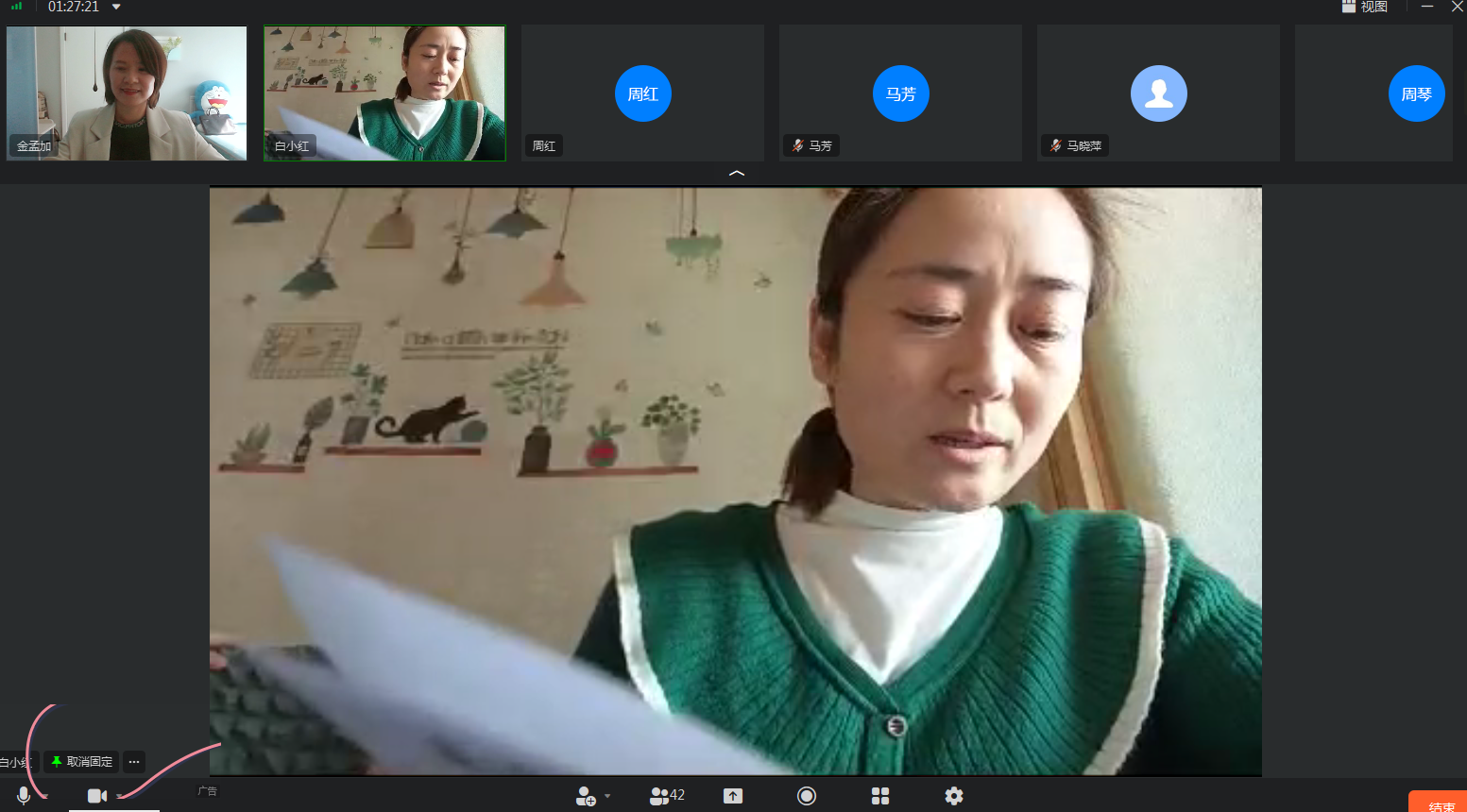Open the apps grid icon
The height and width of the screenshot is (812, 1467).
point(880,796)
